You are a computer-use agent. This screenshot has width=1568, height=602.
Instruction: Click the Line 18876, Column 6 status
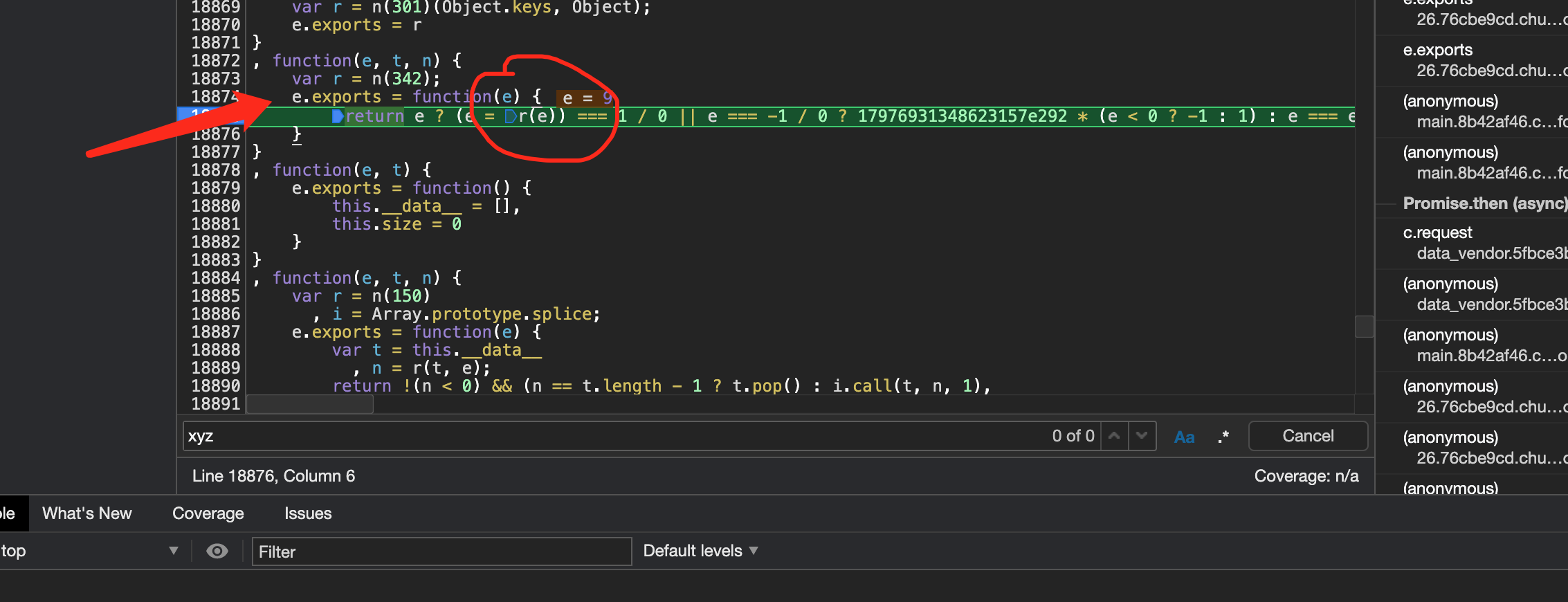point(273,476)
